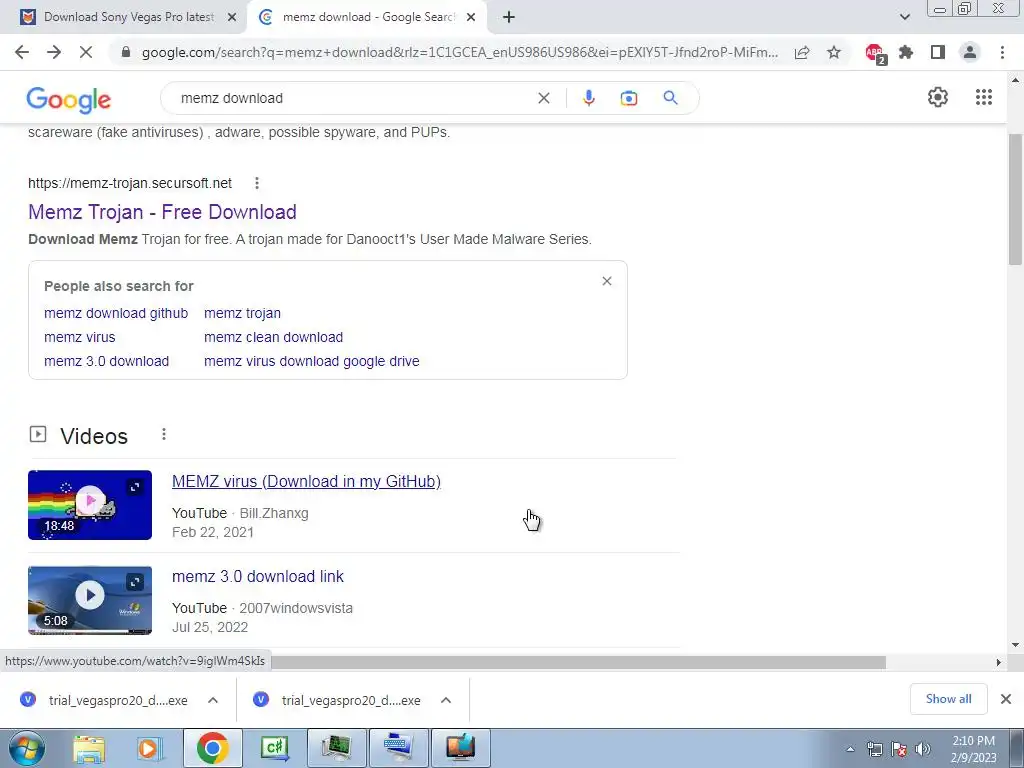
Task: Search memz clean download suggestion
Action: [x=273, y=338]
